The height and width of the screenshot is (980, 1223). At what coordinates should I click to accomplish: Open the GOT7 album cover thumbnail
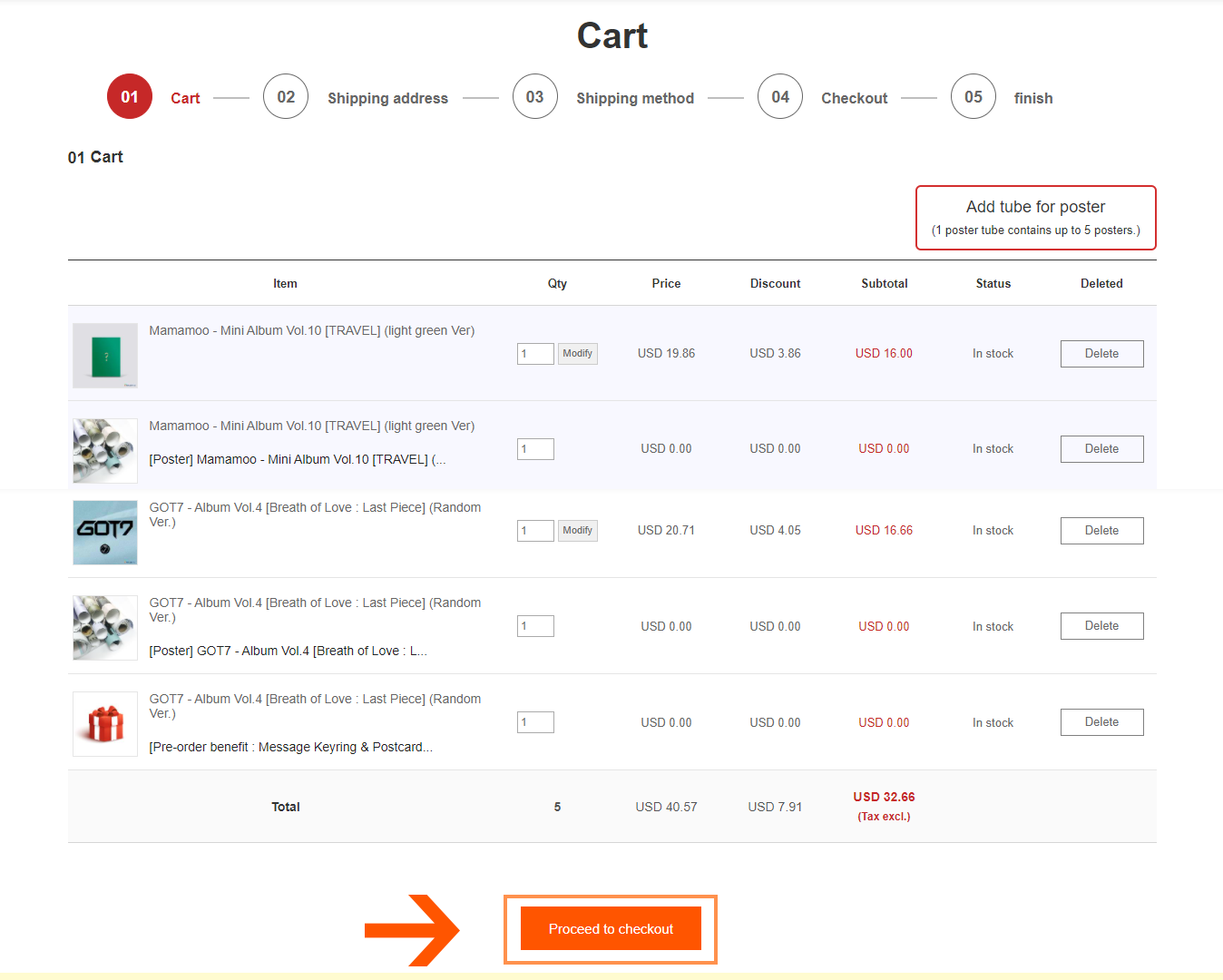point(105,533)
